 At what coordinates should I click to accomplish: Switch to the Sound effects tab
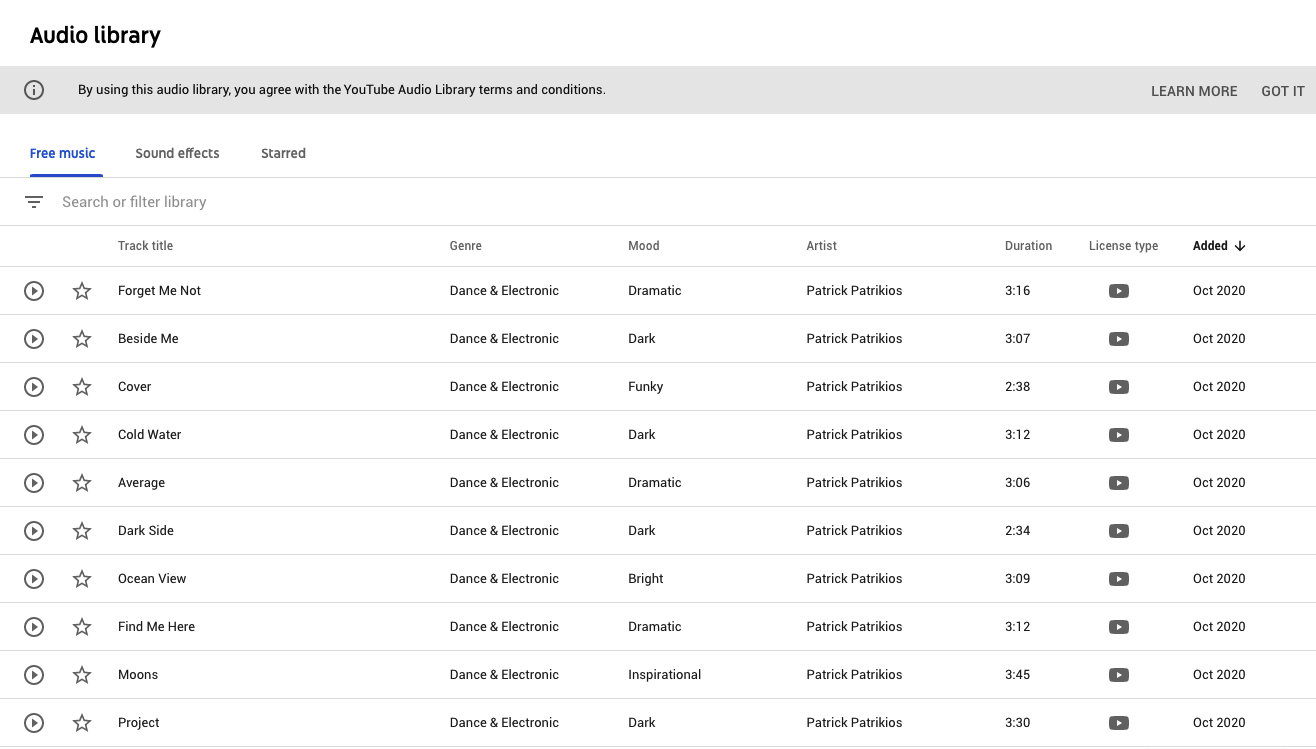tap(177, 153)
